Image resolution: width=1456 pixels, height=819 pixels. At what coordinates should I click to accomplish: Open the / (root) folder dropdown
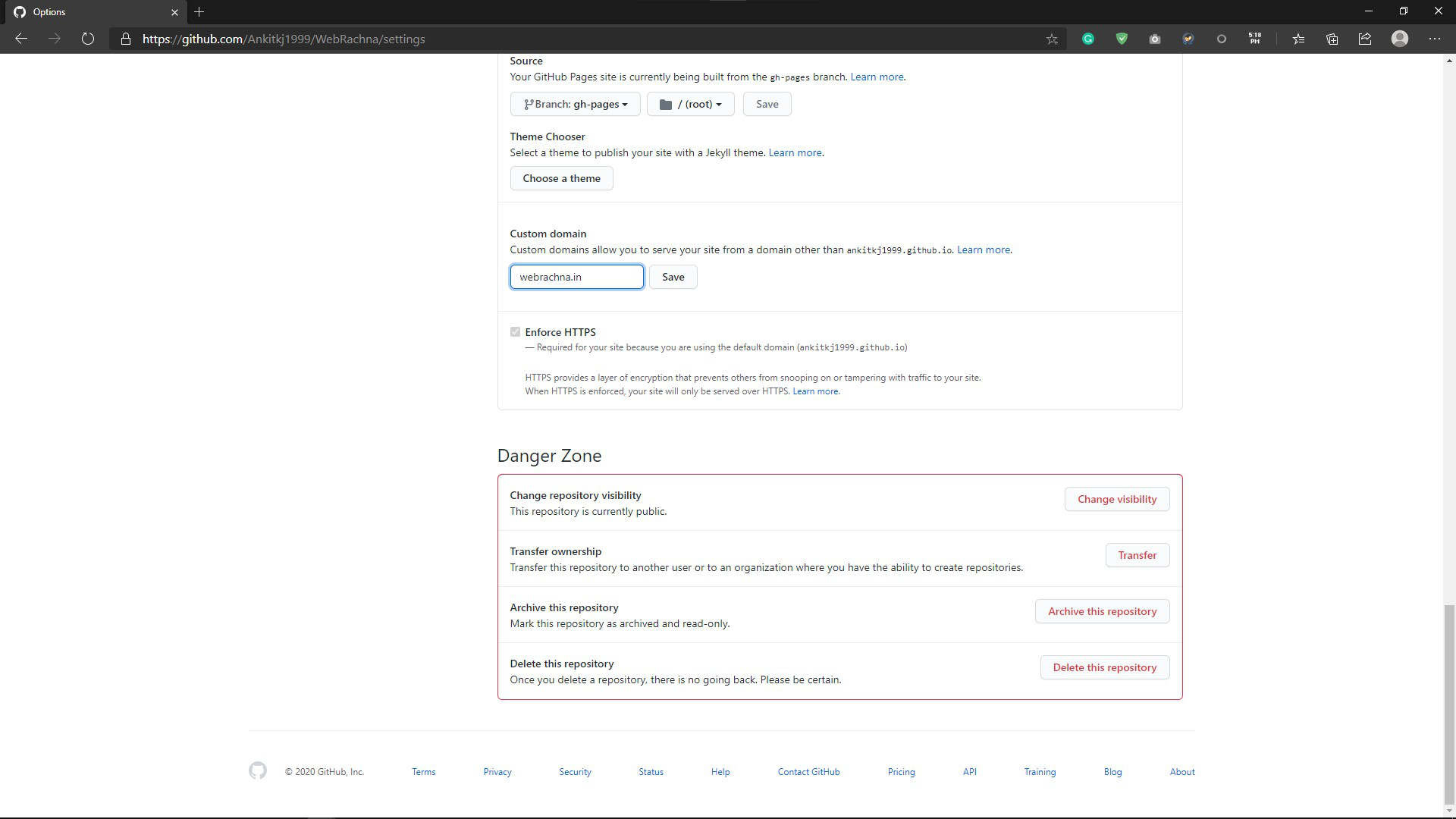point(690,104)
